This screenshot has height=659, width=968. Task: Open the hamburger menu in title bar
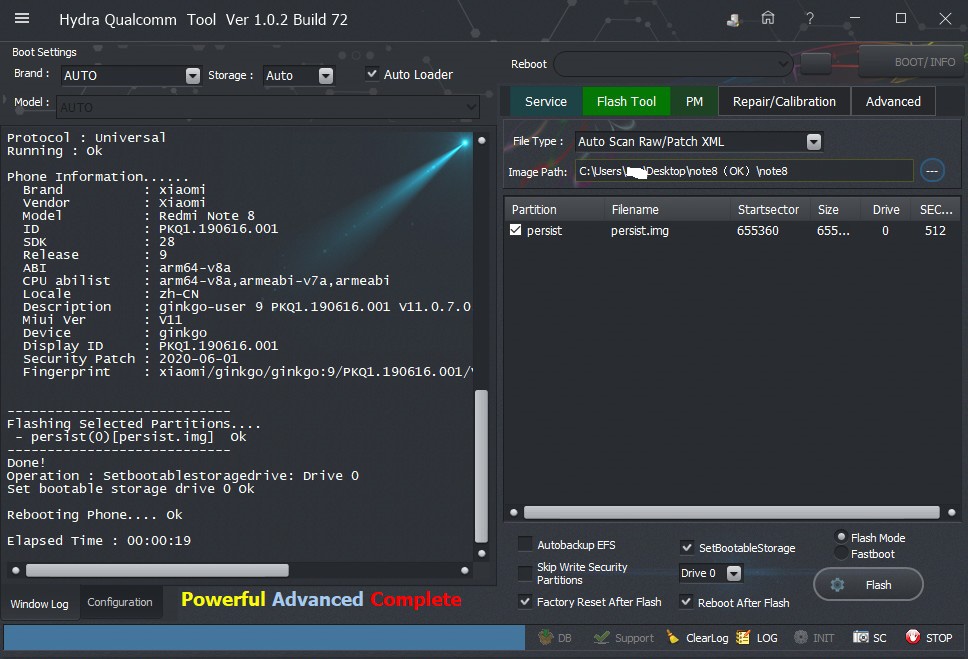(x=22, y=19)
